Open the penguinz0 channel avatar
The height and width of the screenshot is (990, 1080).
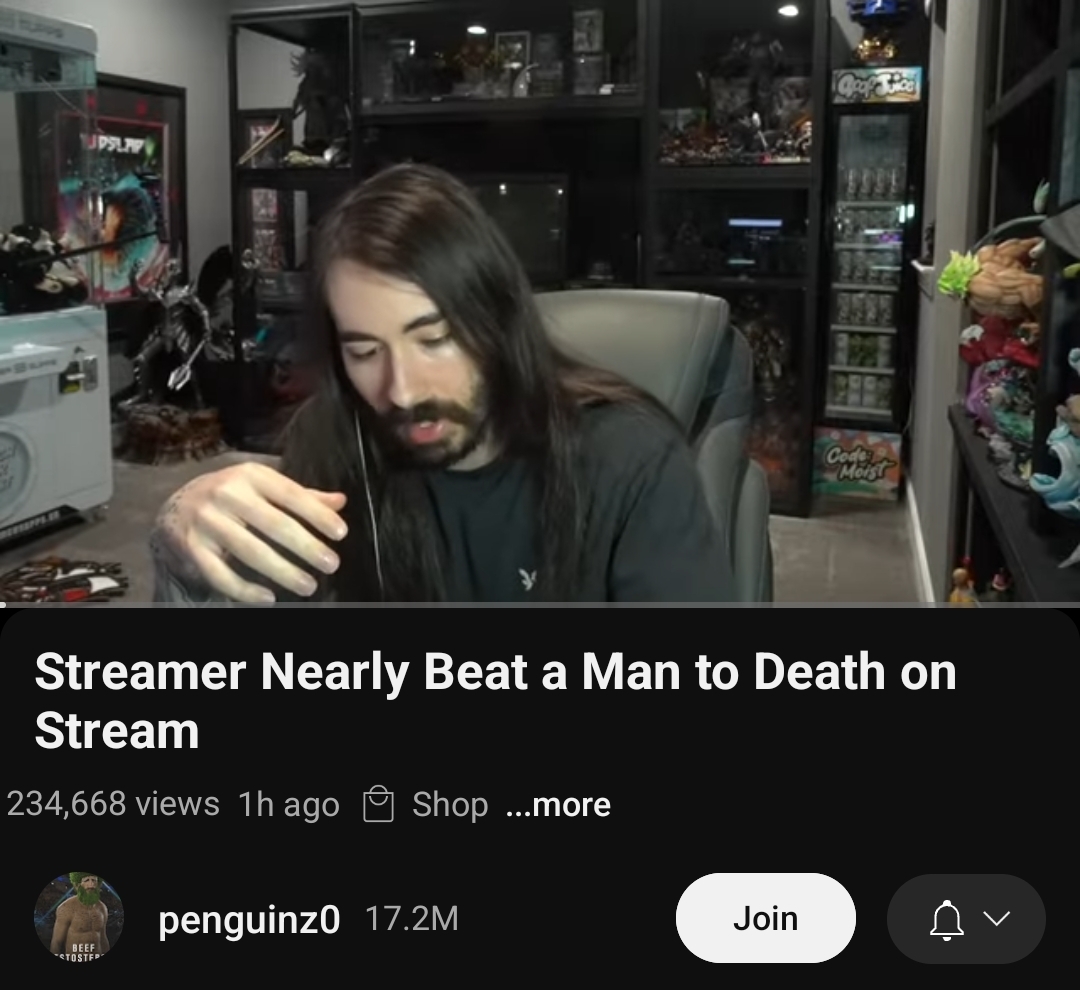[x=79, y=917]
